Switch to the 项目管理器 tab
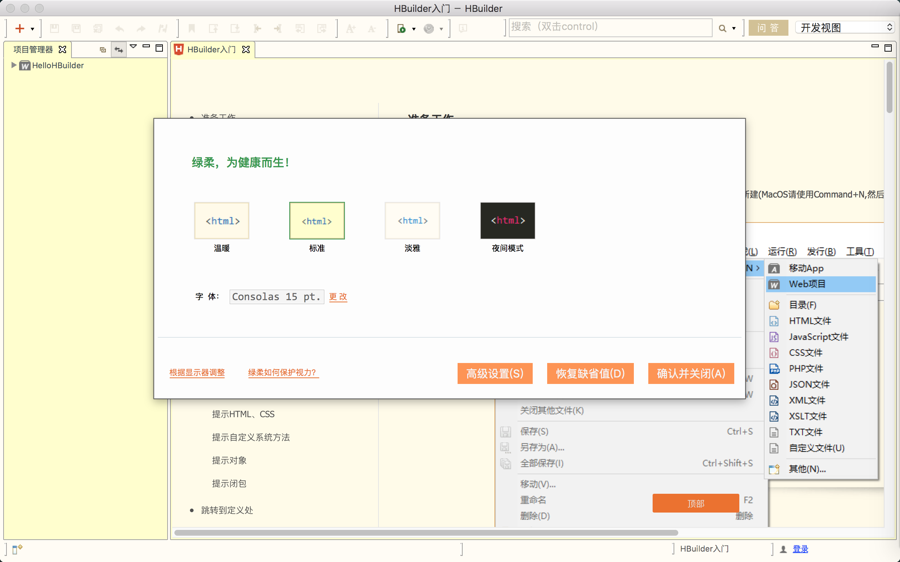 (x=33, y=49)
